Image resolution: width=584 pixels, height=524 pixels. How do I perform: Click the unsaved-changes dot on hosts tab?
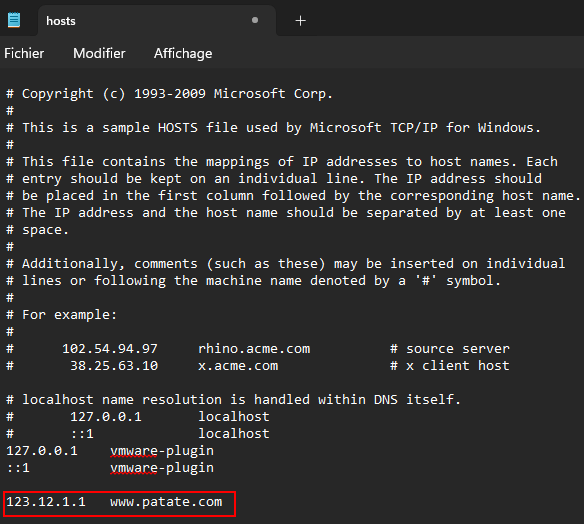click(x=255, y=20)
